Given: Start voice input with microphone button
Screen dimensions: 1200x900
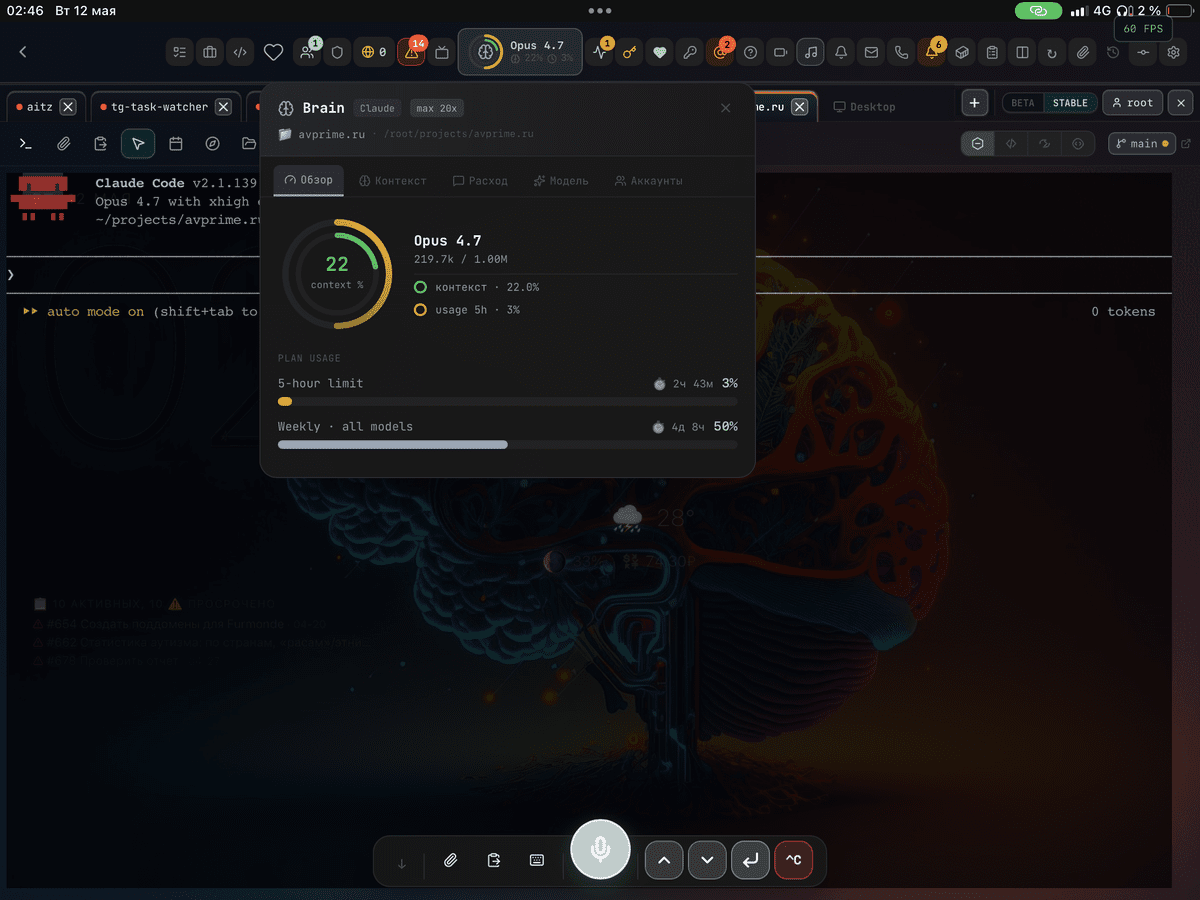Looking at the screenshot, I should tap(600, 850).
